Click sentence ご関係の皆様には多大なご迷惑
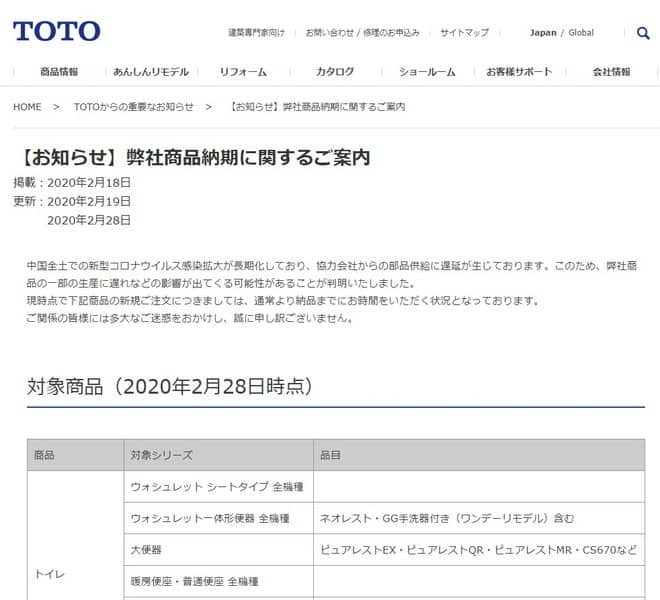Image resolution: width=660 pixels, height=600 pixels. click(x=189, y=318)
